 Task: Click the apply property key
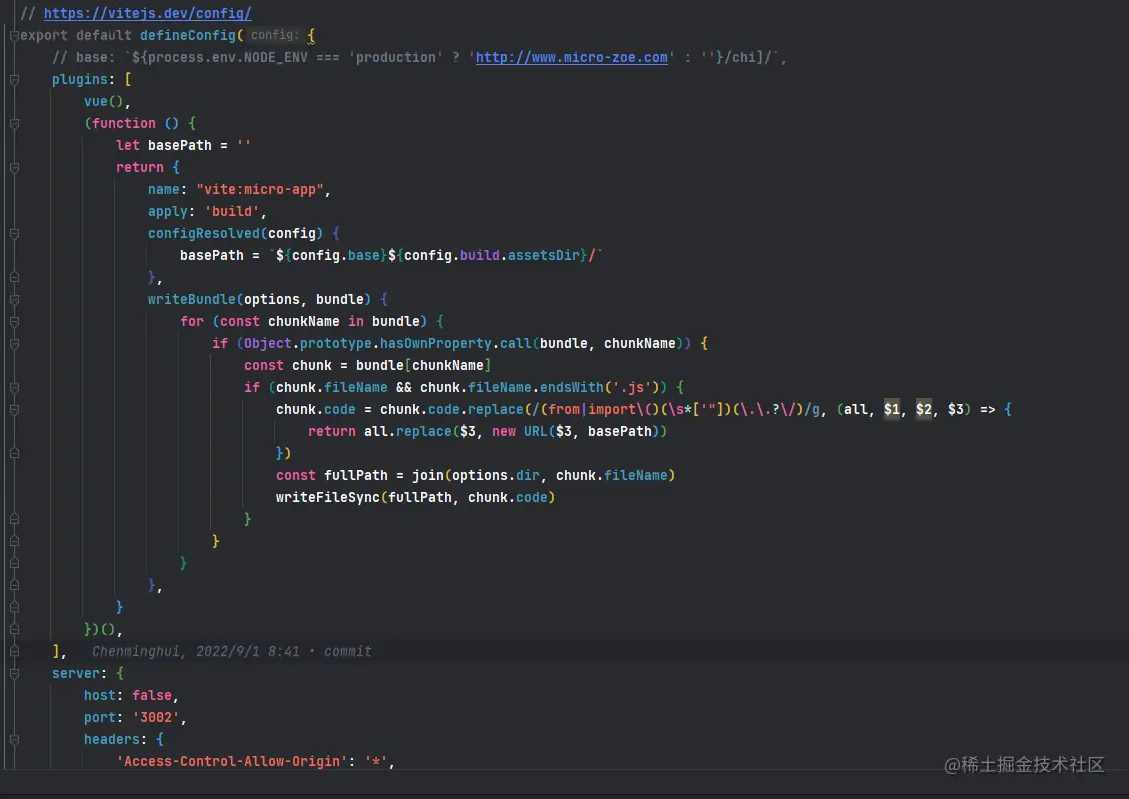(x=168, y=212)
